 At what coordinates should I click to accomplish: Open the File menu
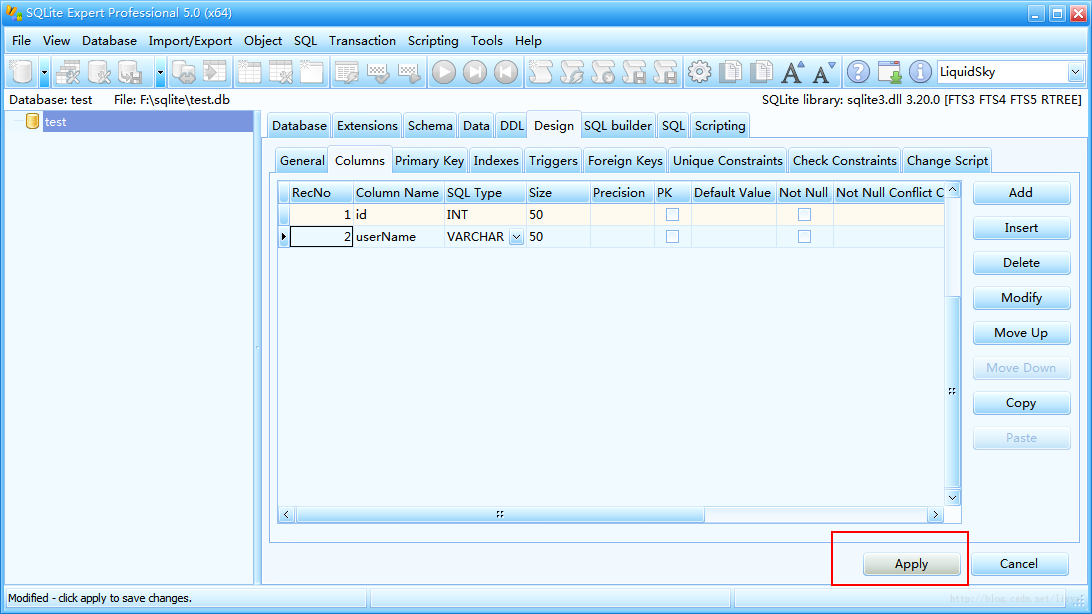pyautogui.click(x=22, y=40)
